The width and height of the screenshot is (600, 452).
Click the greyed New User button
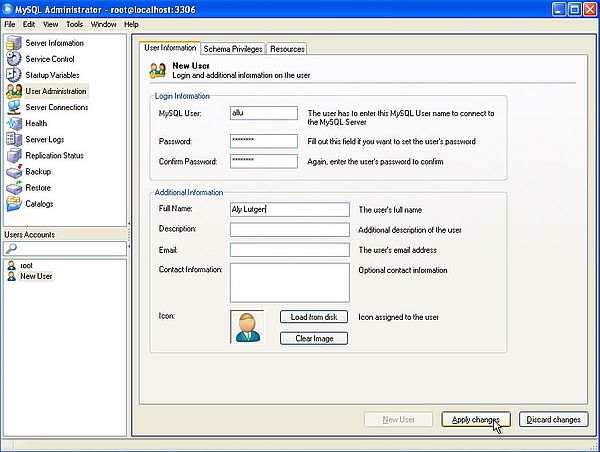point(398,419)
